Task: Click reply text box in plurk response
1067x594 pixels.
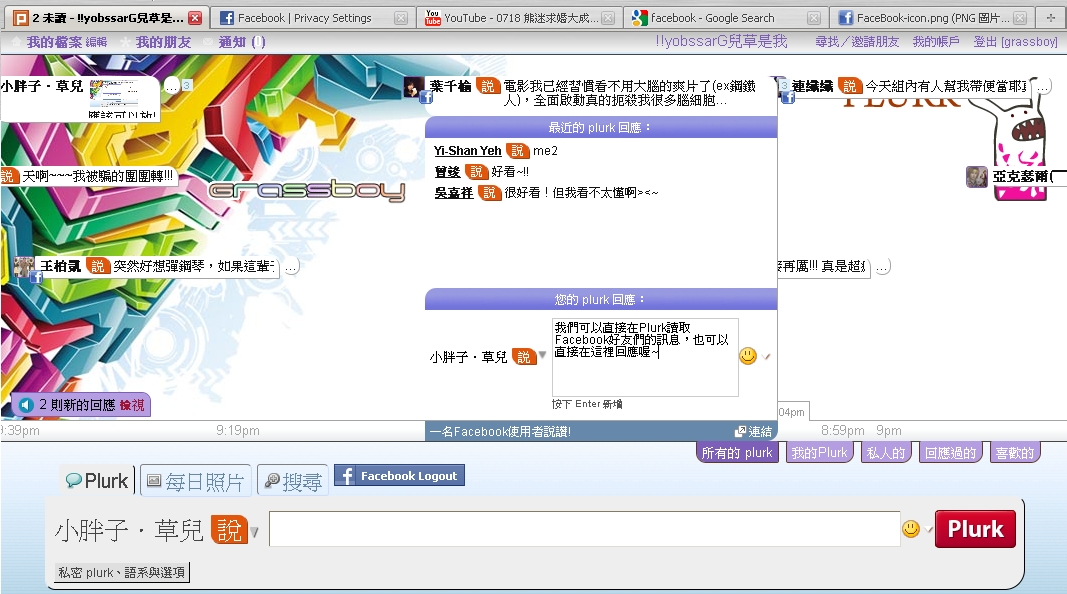Action: (644, 357)
